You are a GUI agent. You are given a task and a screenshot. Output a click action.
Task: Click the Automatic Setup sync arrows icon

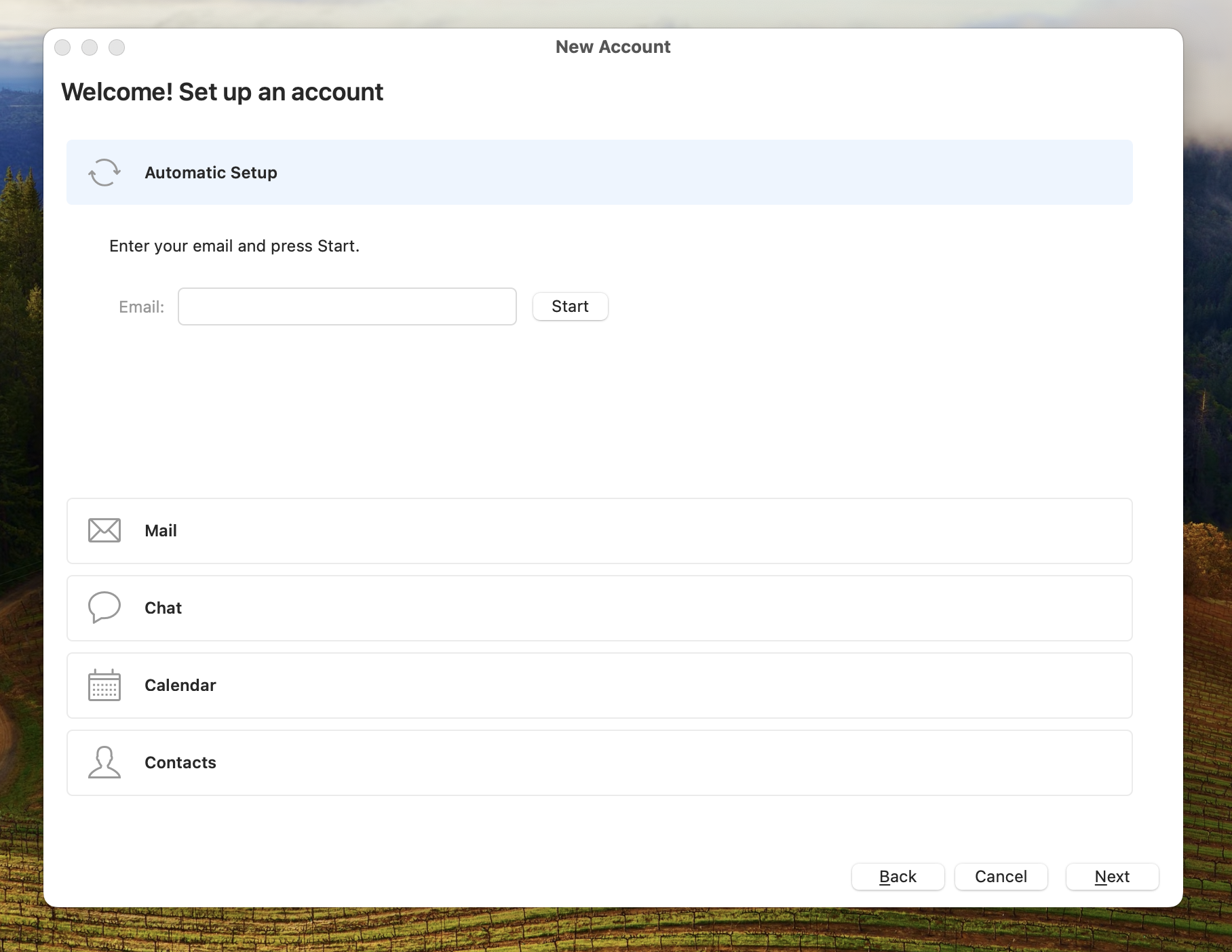click(104, 172)
